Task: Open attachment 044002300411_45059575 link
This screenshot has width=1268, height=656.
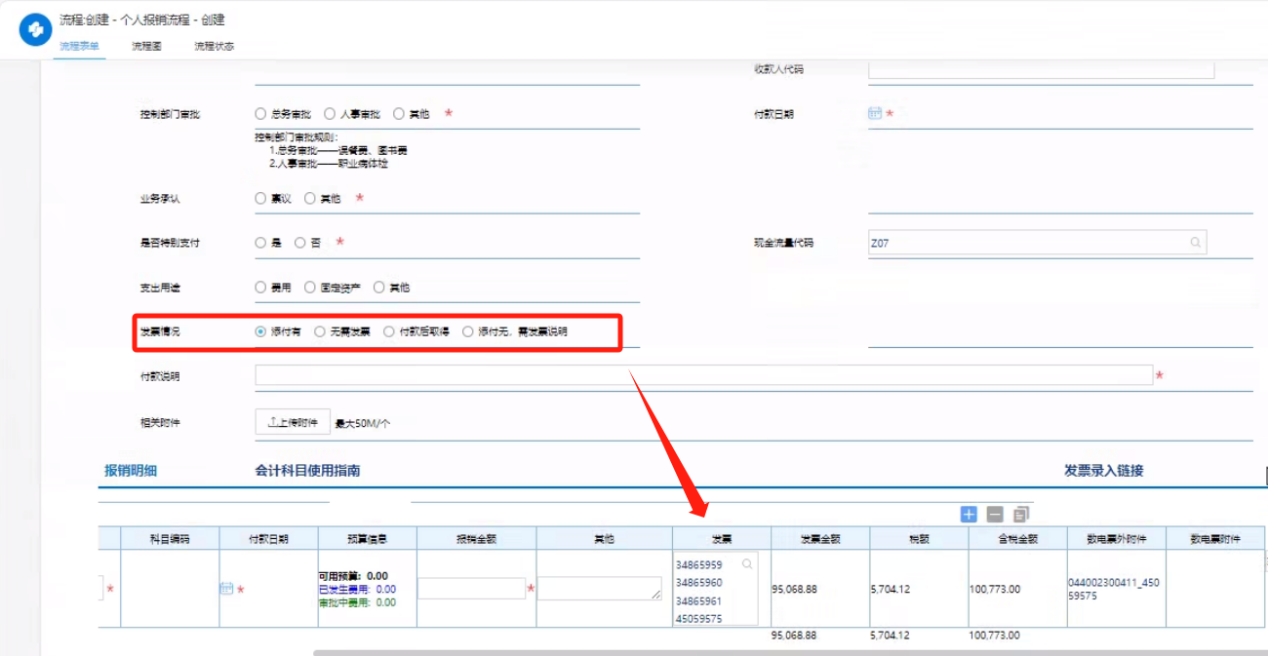Action: [x=1115, y=589]
